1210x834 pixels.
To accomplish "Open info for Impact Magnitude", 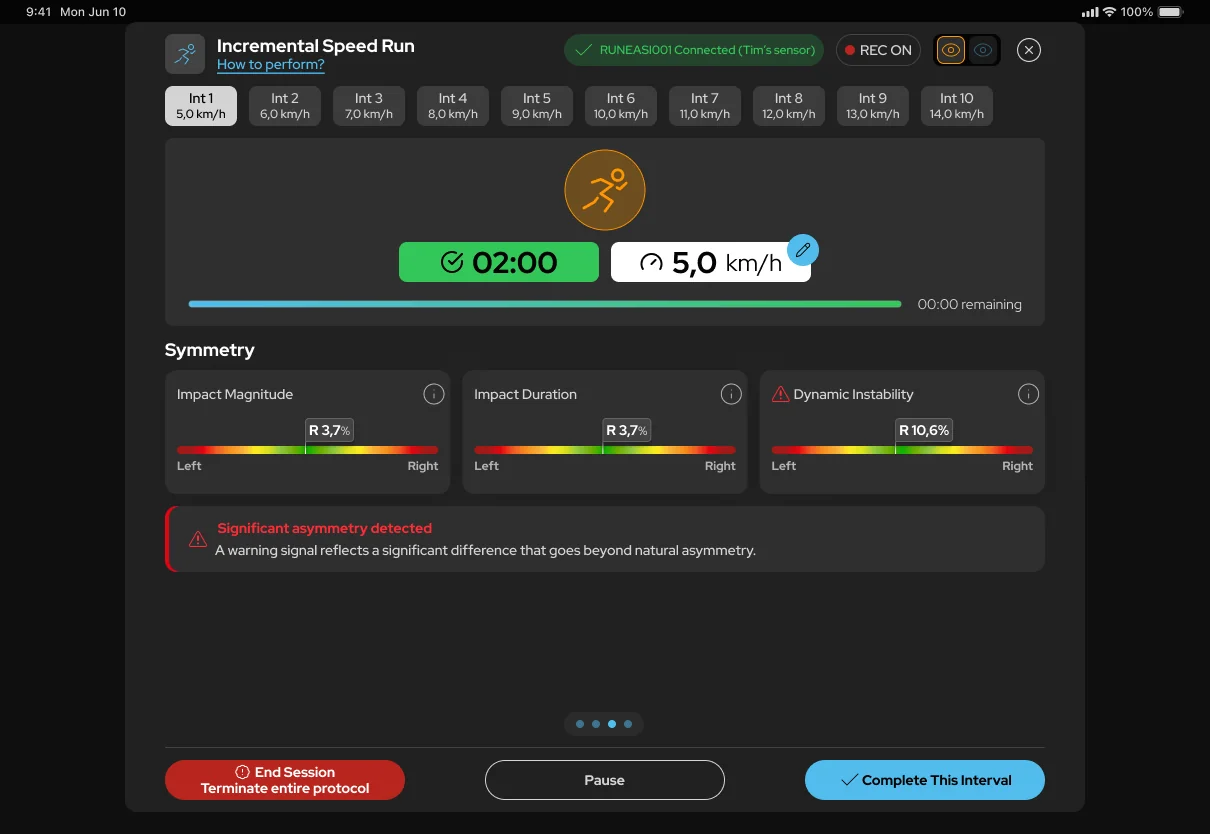I will tap(433, 394).
